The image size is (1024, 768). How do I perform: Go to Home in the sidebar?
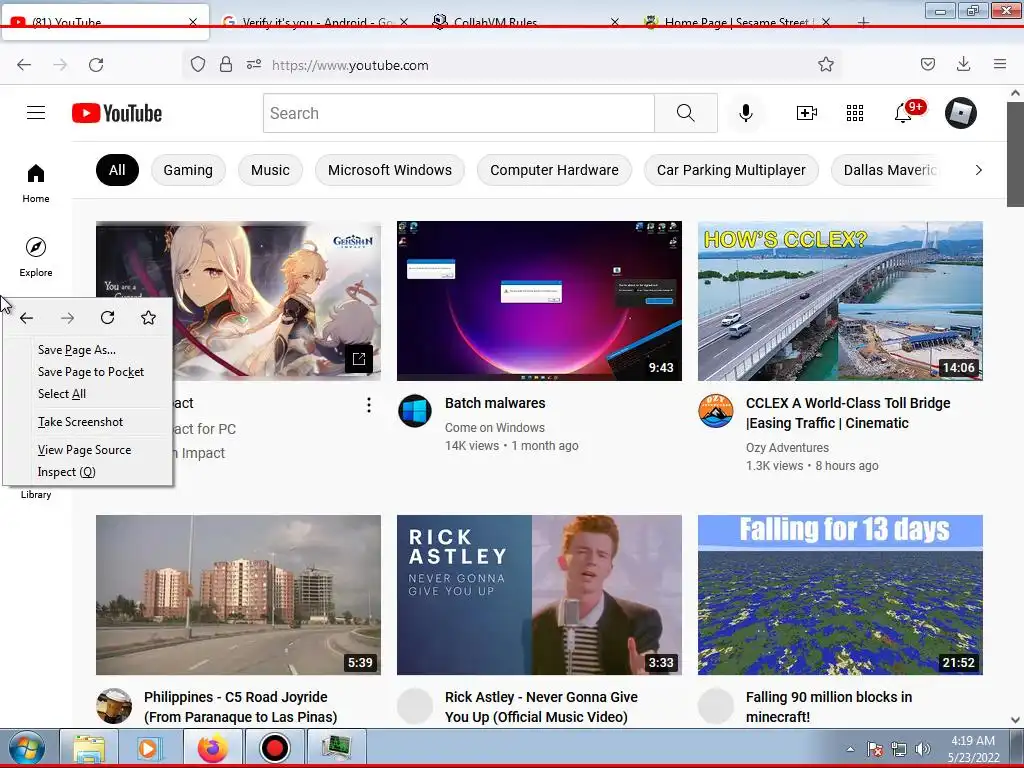[x=36, y=184]
